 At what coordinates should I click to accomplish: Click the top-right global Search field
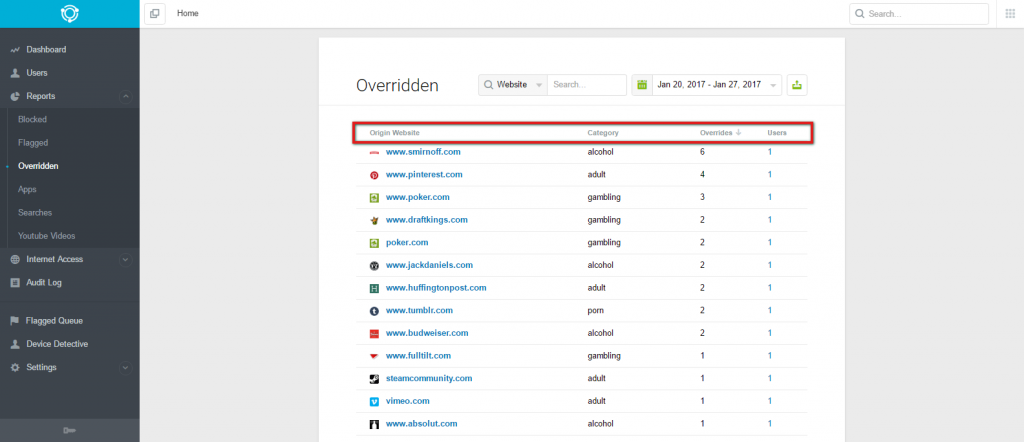point(919,14)
